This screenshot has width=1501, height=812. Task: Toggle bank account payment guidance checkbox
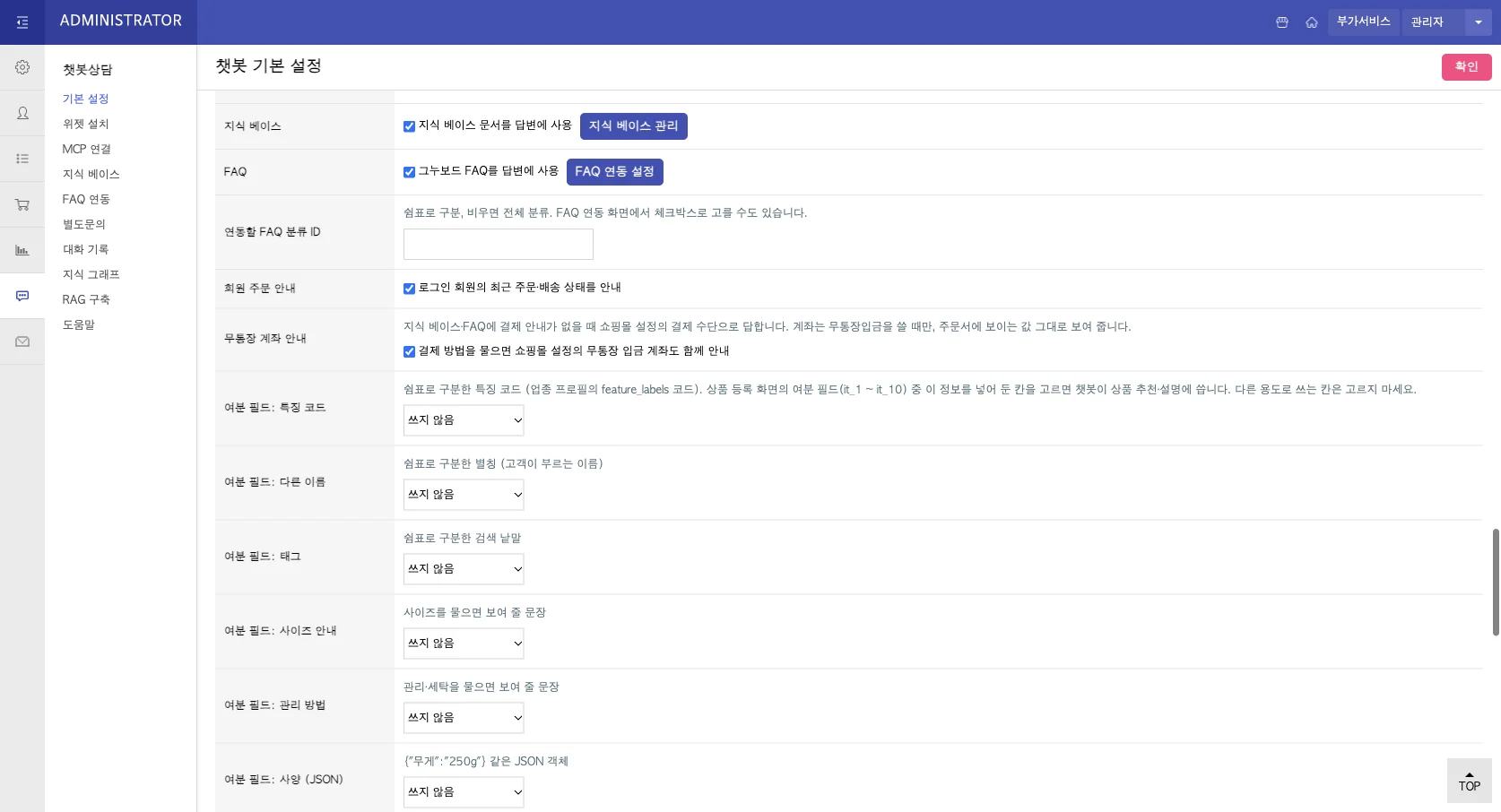point(409,351)
